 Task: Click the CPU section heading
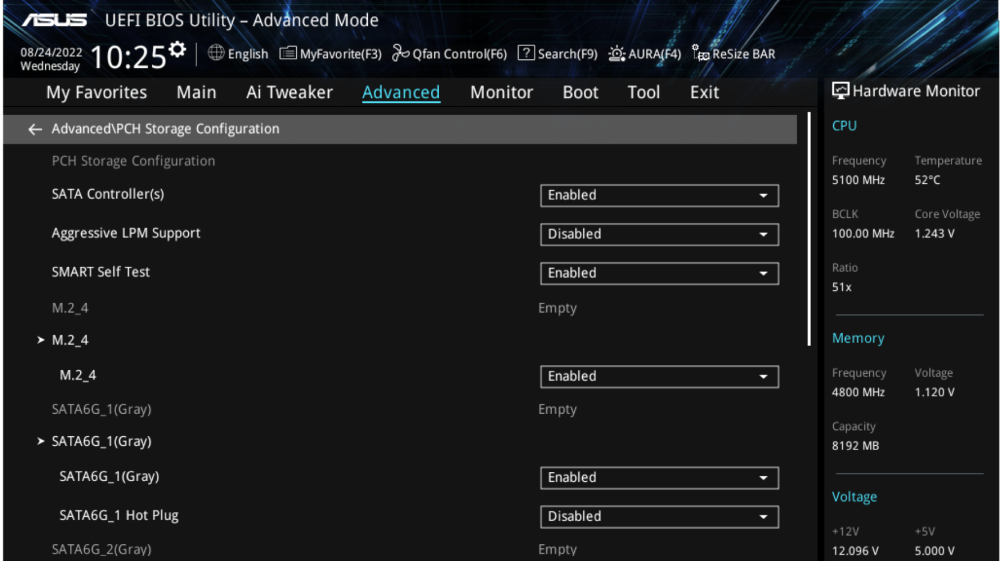click(x=844, y=126)
